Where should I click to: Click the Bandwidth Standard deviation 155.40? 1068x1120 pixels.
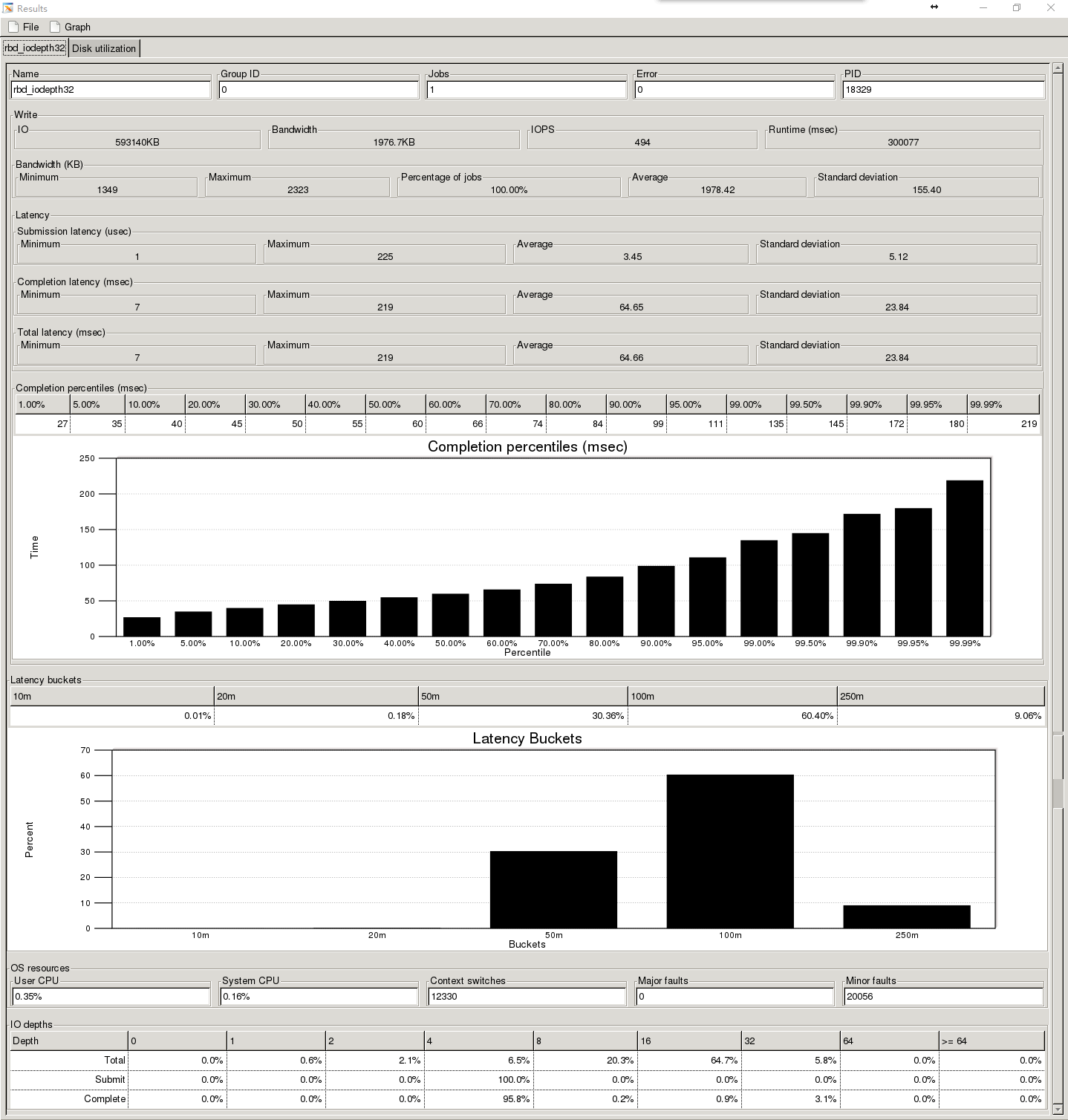(926, 189)
